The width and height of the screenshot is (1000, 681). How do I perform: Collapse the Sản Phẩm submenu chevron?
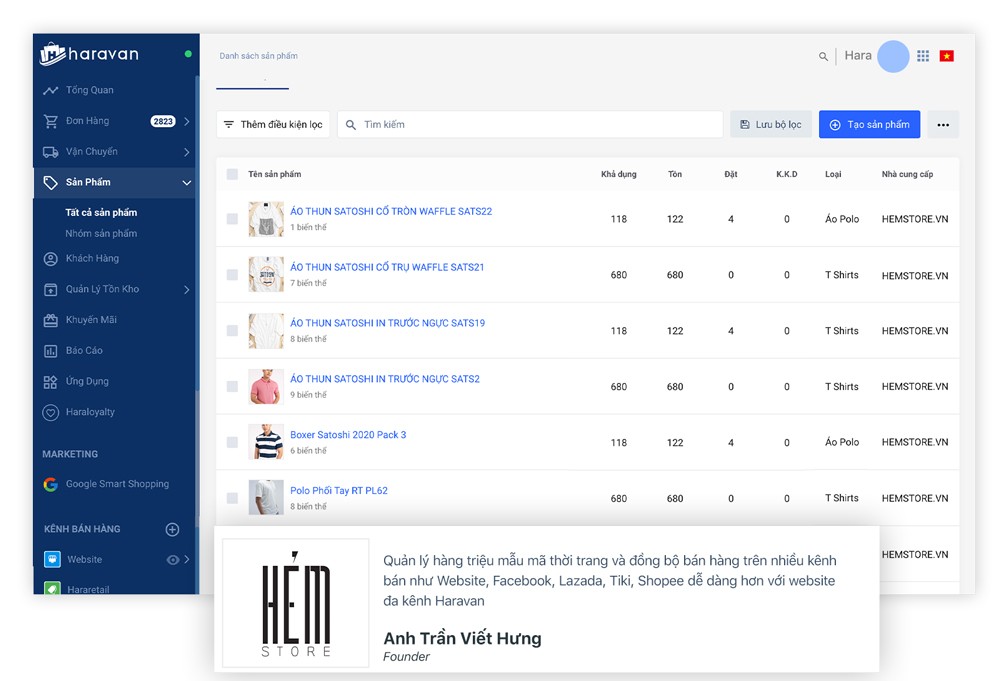pyautogui.click(x=186, y=183)
